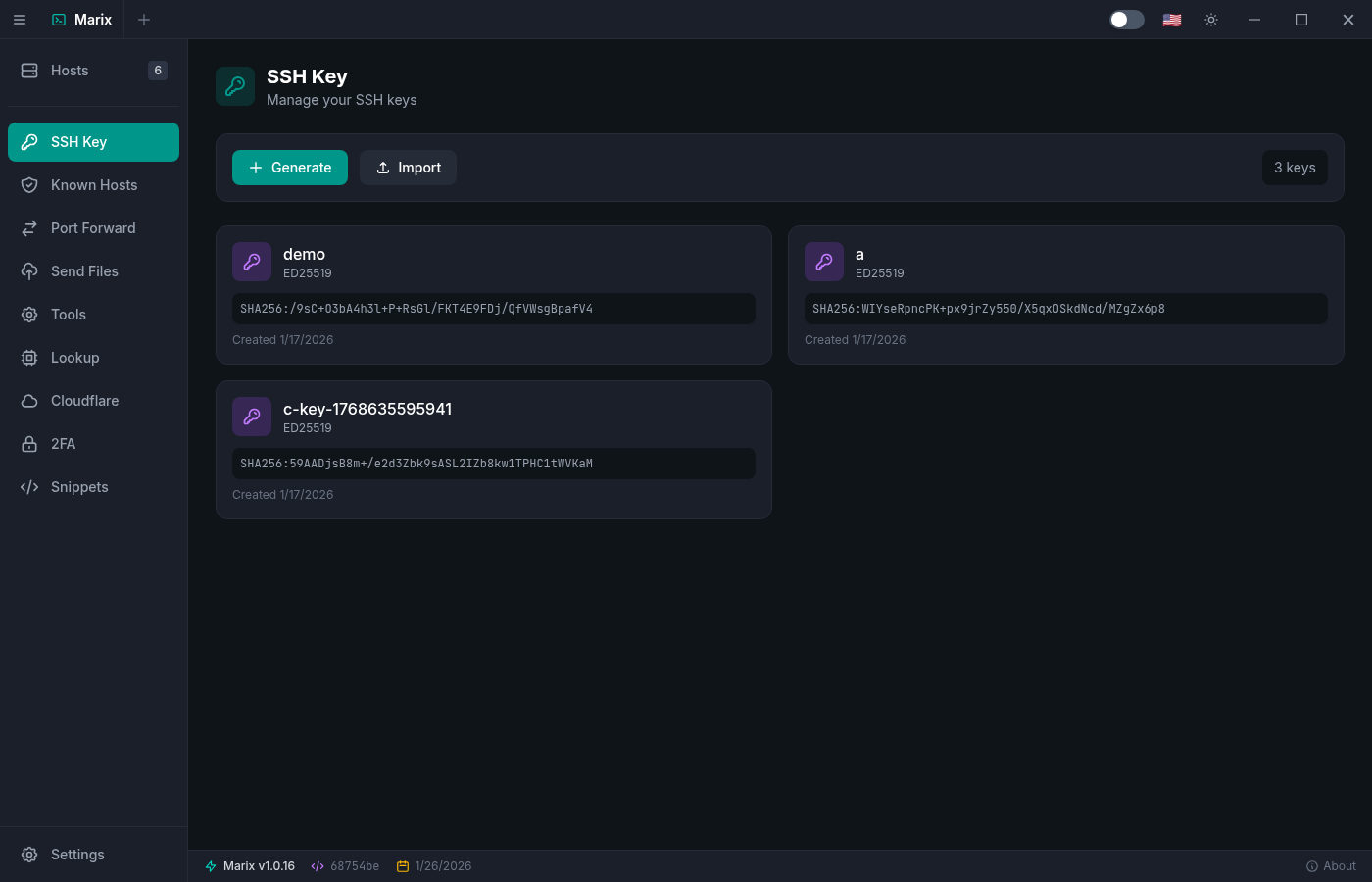The image size is (1372, 882).
Task: Click the commit hash 68754be icon
Action: tap(317, 865)
